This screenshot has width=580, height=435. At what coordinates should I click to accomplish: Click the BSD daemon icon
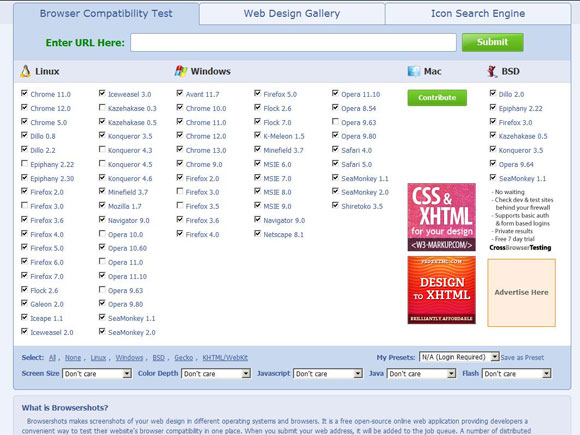point(492,71)
